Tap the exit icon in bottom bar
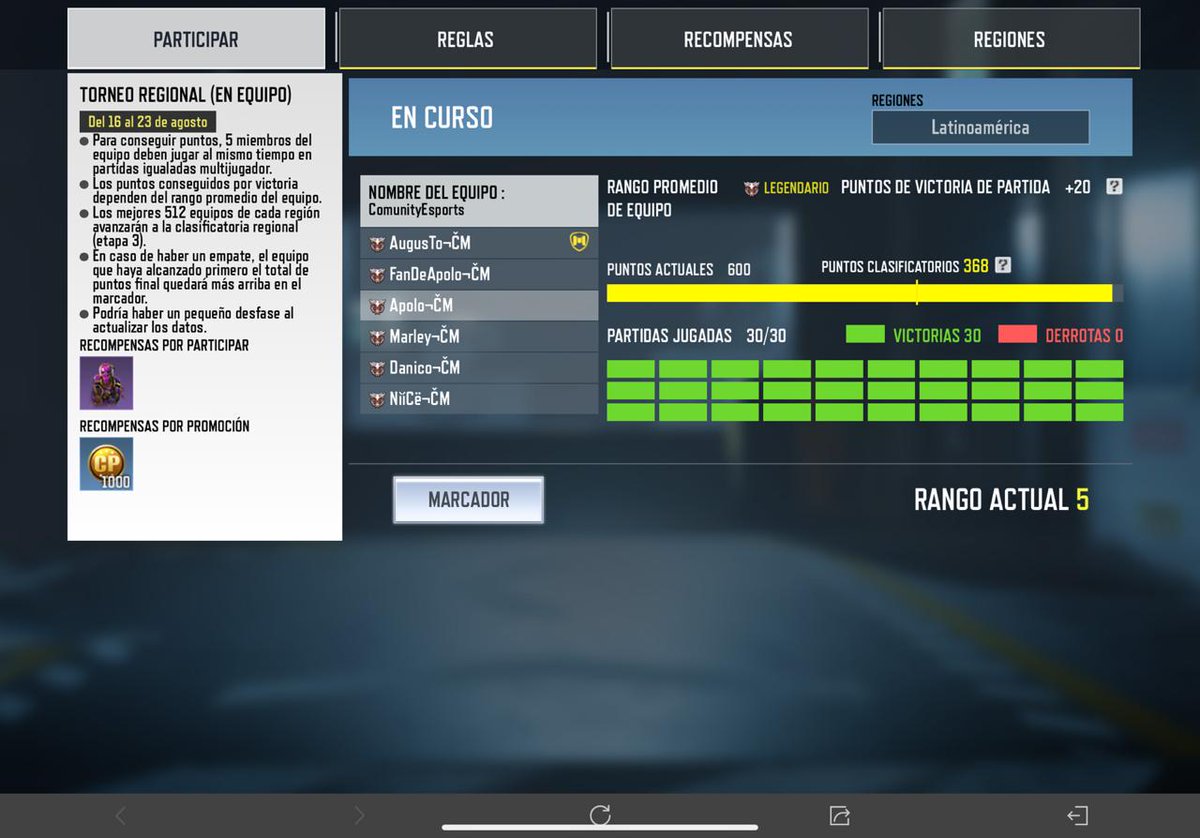This screenshot has height=838, width=1200. (1077, 816)
